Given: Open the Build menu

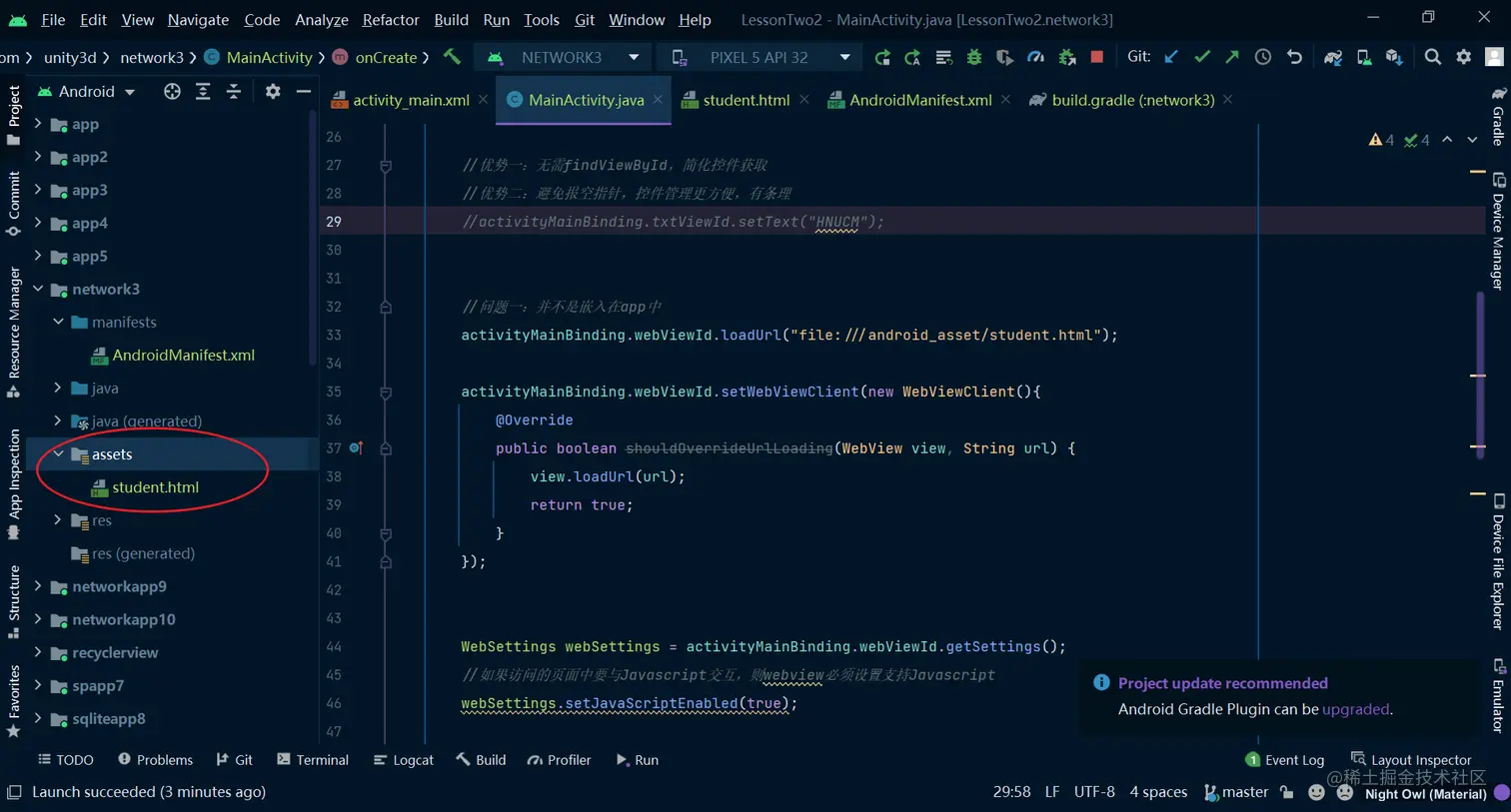Looking at the screenshot, I should coord(451,19).
